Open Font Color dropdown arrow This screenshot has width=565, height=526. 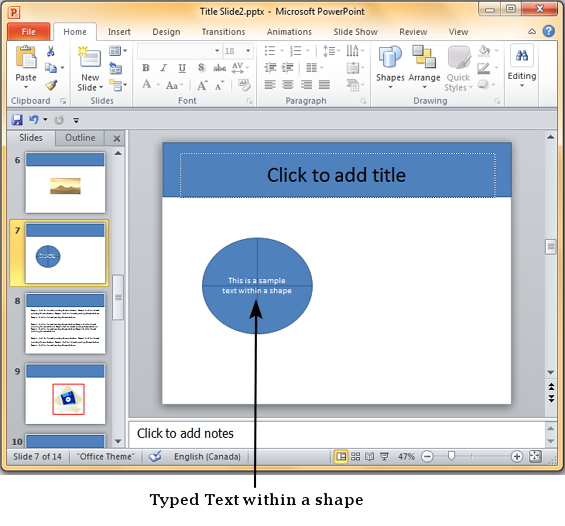pyautogui.click(x=158, y=85)
